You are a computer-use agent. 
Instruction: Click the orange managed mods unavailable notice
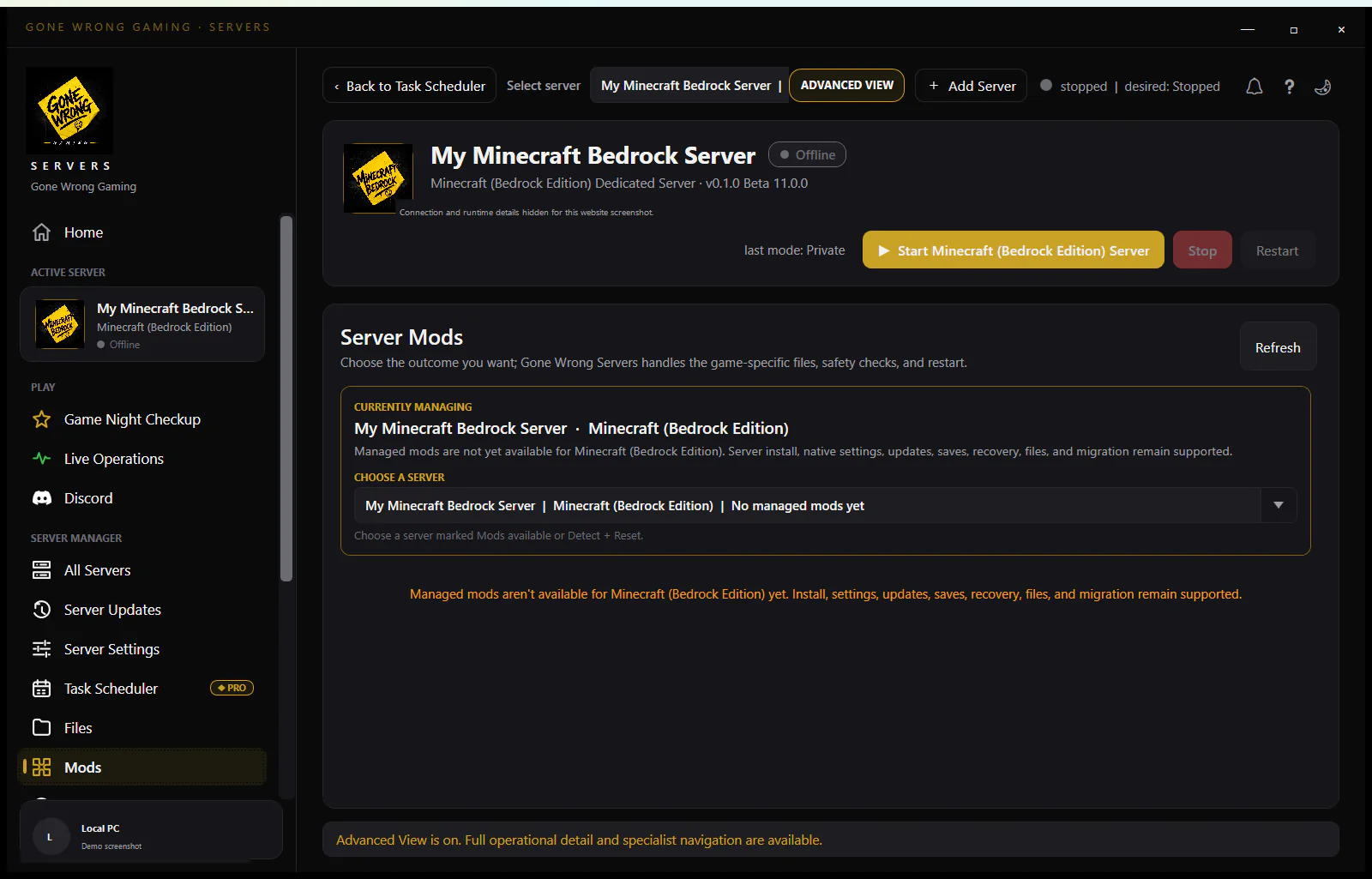[x=825, y=594]
